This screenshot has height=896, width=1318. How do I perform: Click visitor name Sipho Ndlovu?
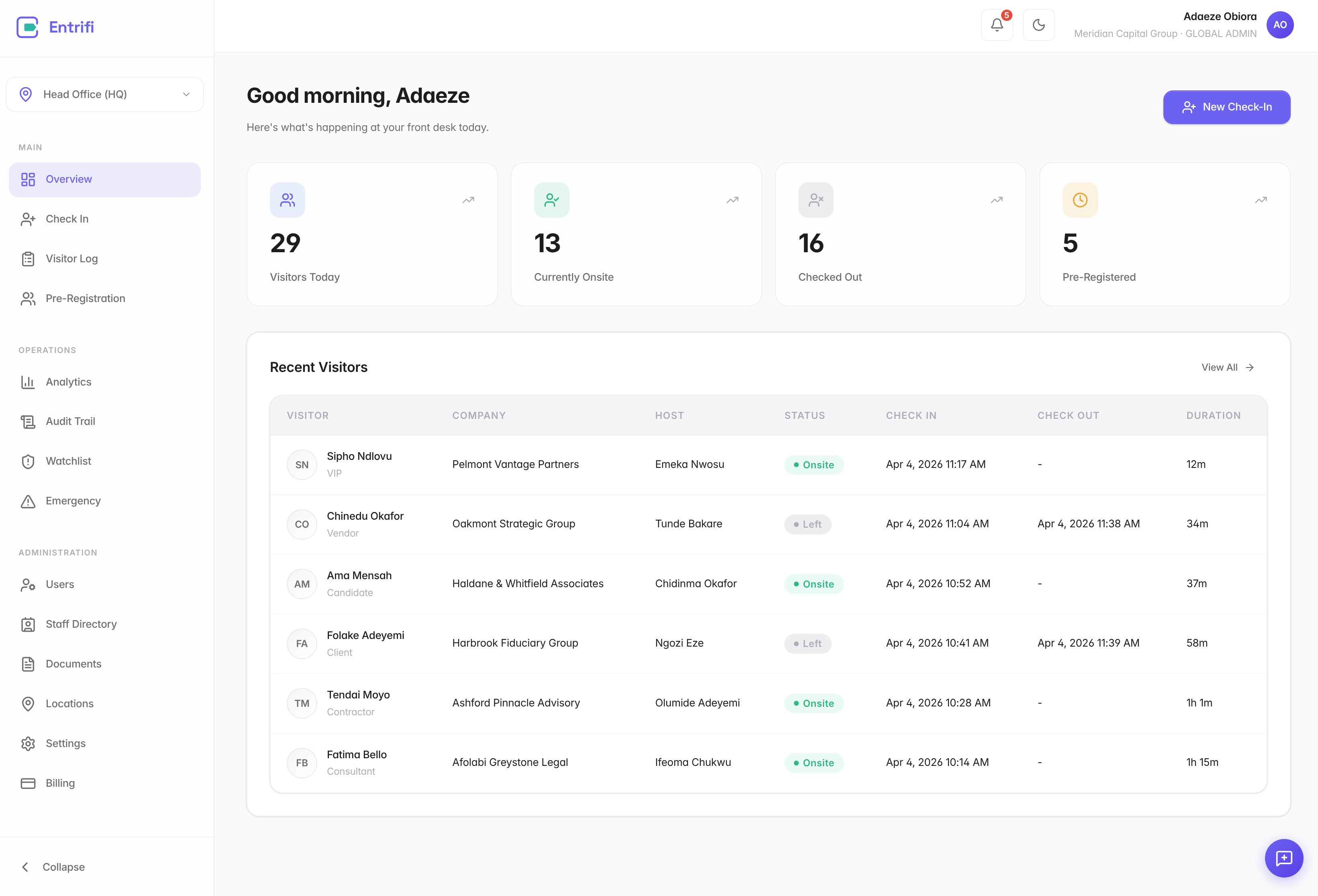[359, 457]
